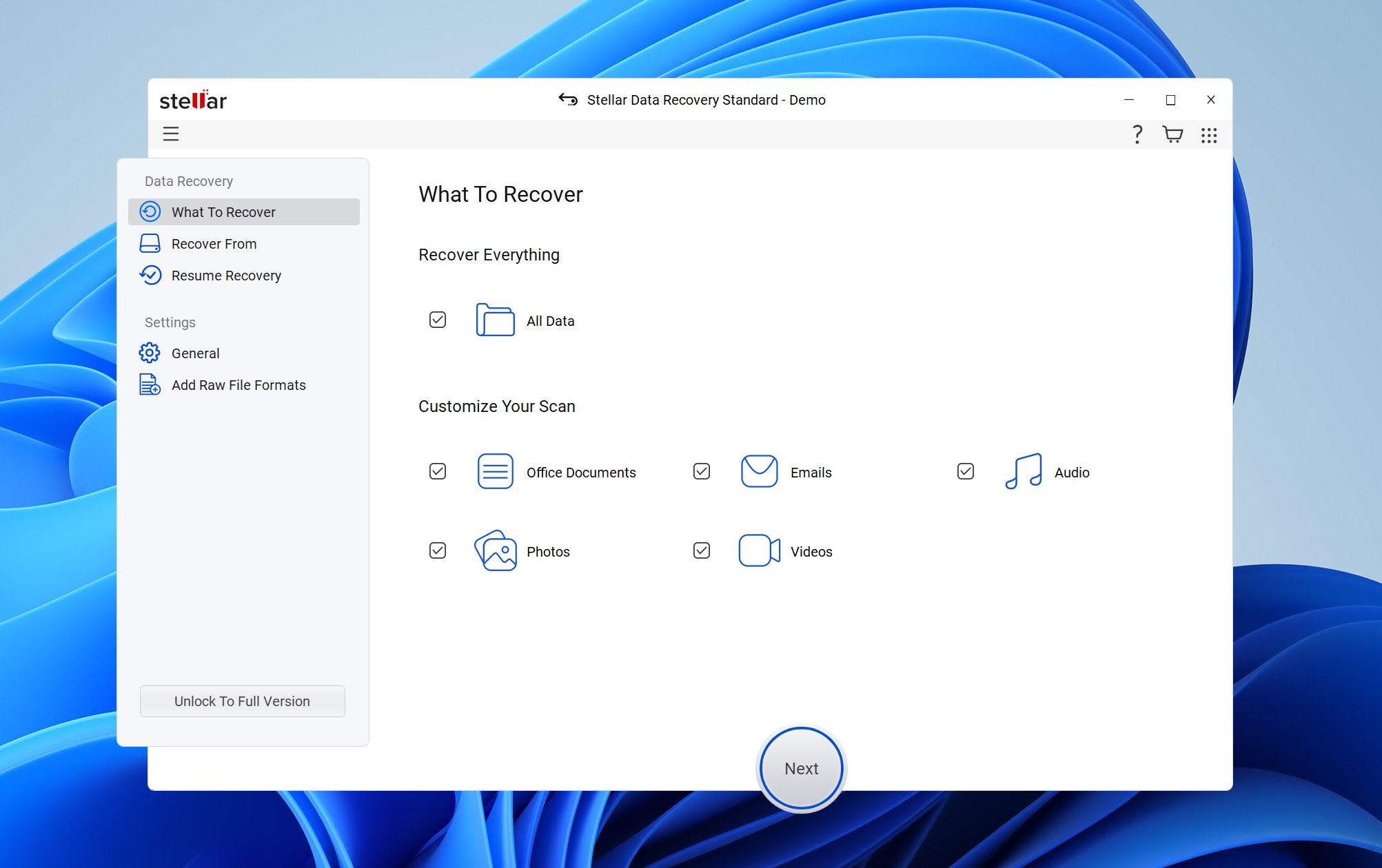1382x868 pixels.
Task: Open the shopping cart icon
Action: coord(1172,134)
